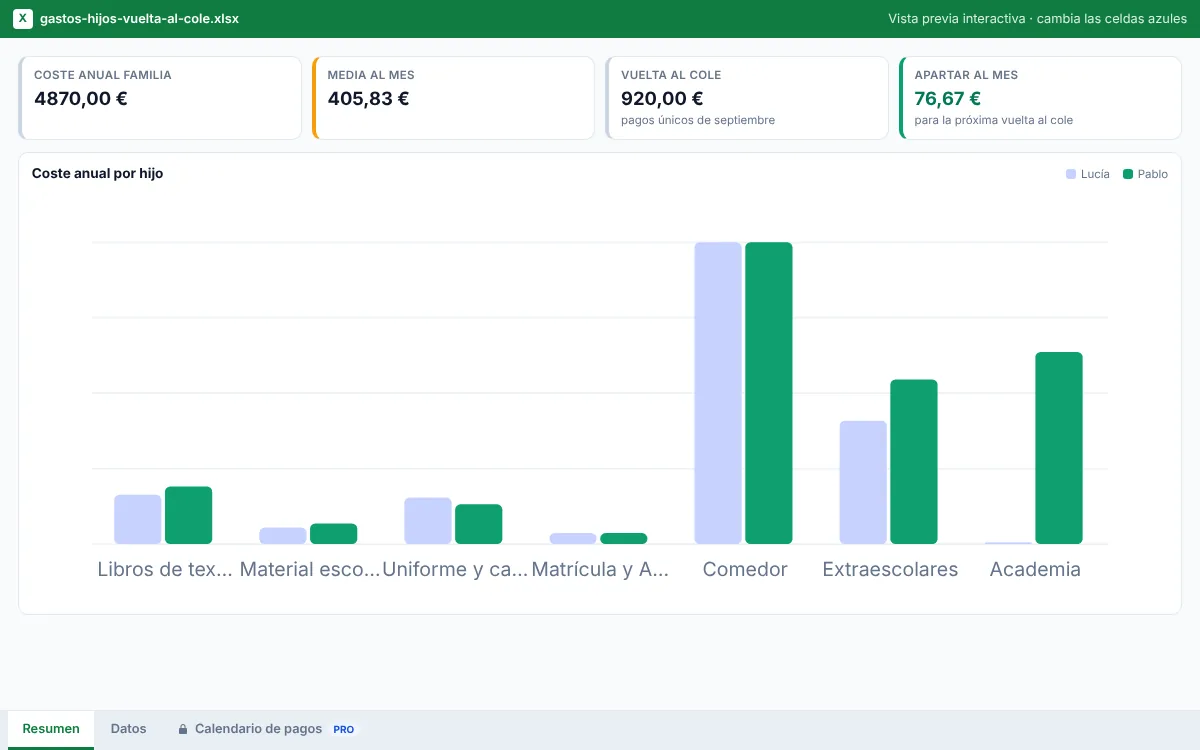Screen dimensions: 1200x750
Task: Select the 76,67 € monthly savings value
Action: [x=948, y=98]
